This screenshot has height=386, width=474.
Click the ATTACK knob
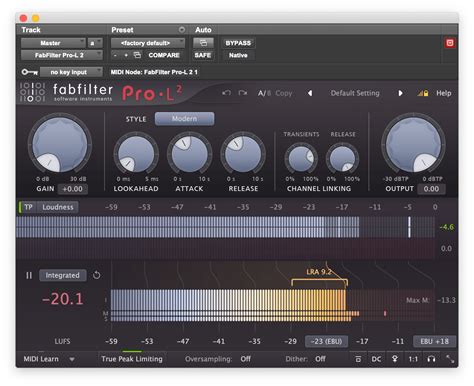pos(190,154)
